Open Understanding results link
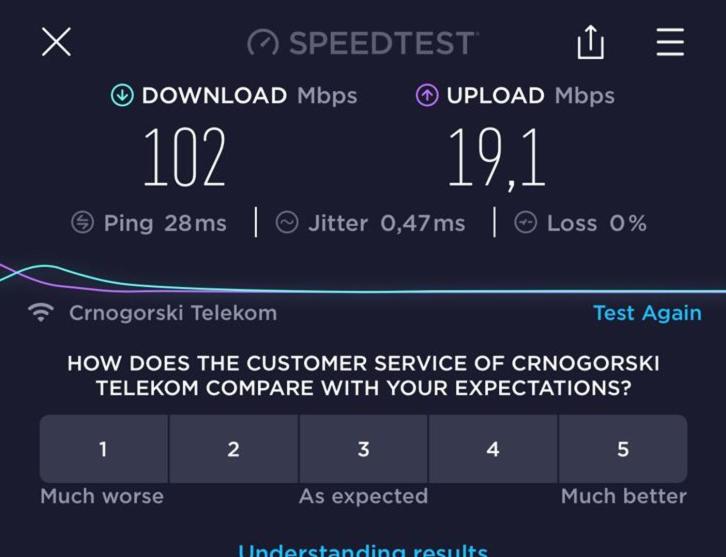The width and height of the screenshot is (726, 557). click(363, 550)
